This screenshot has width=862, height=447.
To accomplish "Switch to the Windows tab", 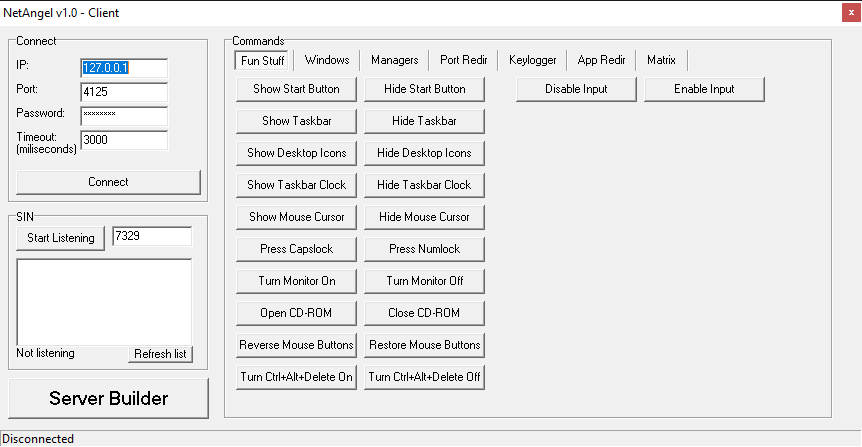I will (x=327, y=60).
